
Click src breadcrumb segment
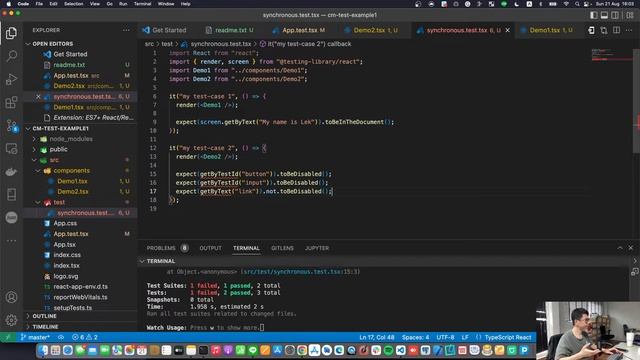tap(149, 44)
